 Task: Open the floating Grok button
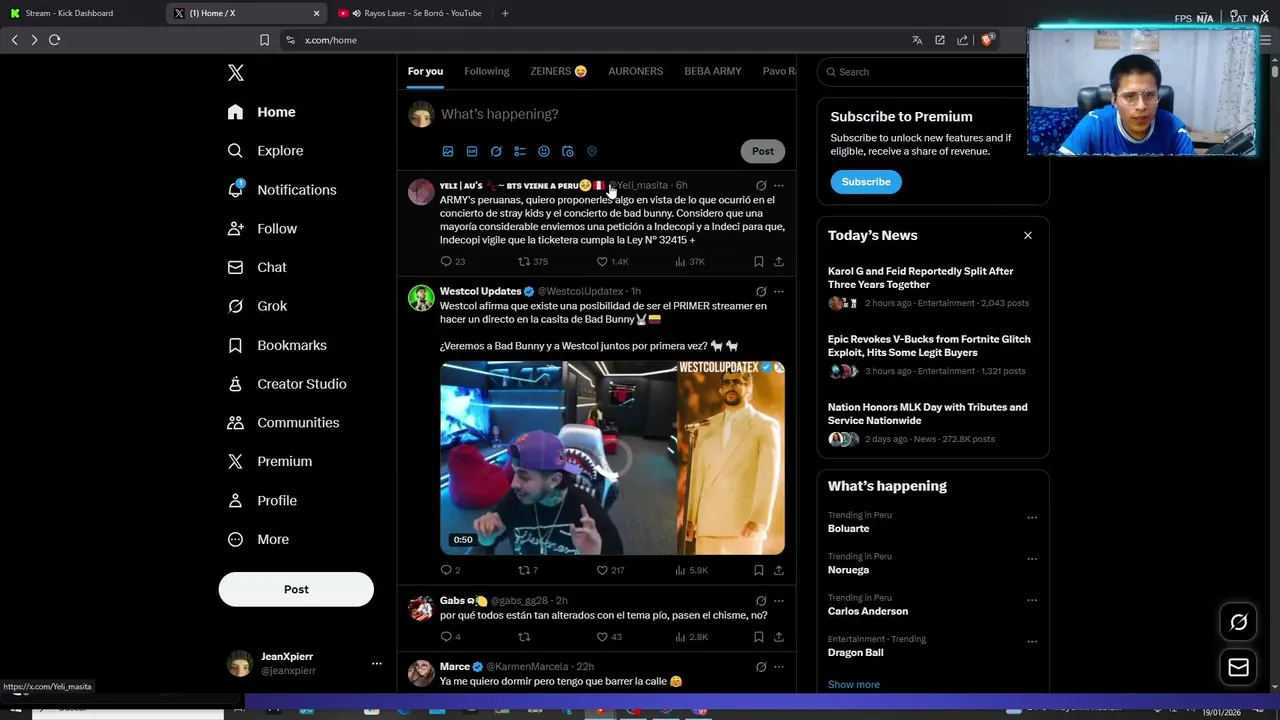1238,622
